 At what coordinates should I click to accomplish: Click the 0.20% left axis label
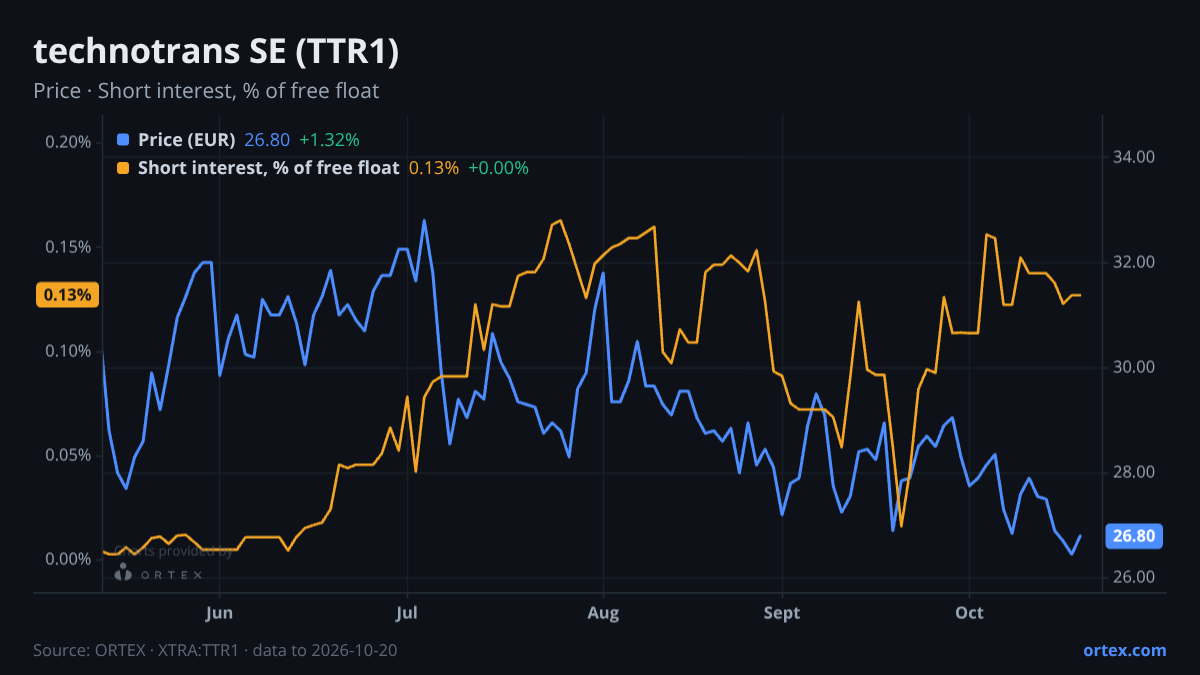point(68,142)
